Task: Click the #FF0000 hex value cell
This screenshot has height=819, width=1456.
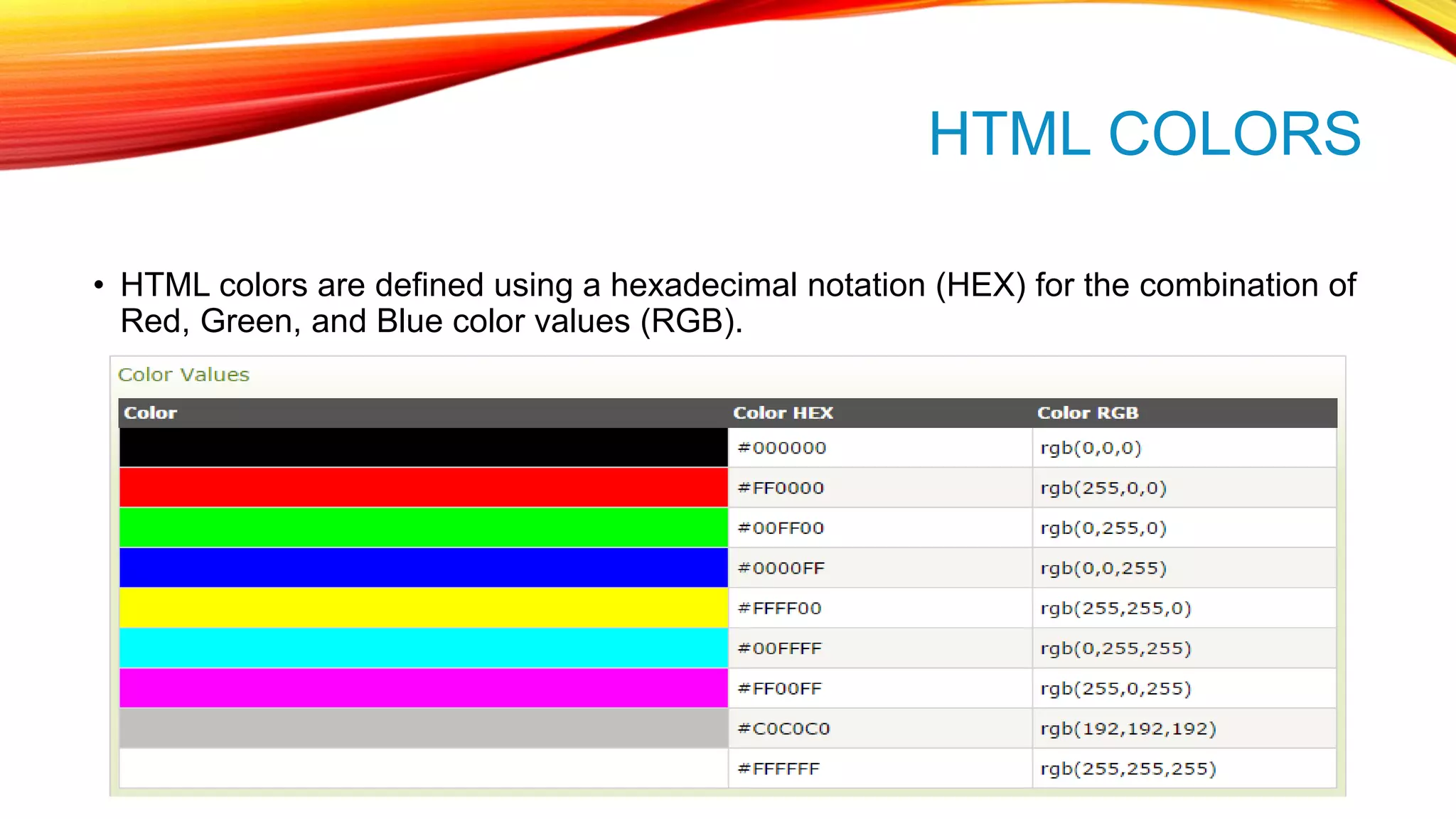Action: coord(781,488)
